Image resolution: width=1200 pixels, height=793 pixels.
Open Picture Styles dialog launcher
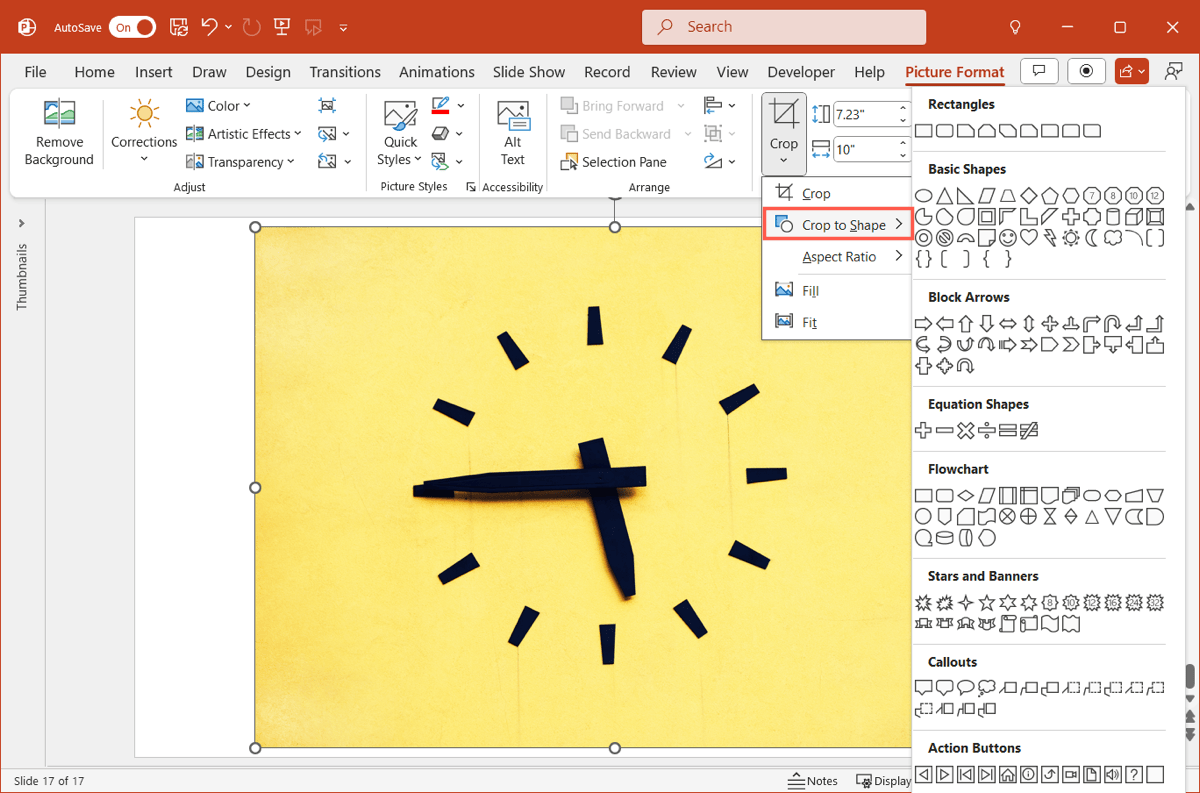(471, 187)
